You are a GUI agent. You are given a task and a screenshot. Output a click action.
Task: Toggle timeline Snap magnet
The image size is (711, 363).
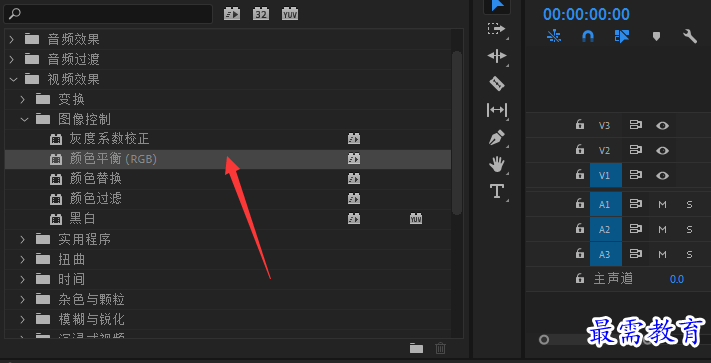[588, 36]
